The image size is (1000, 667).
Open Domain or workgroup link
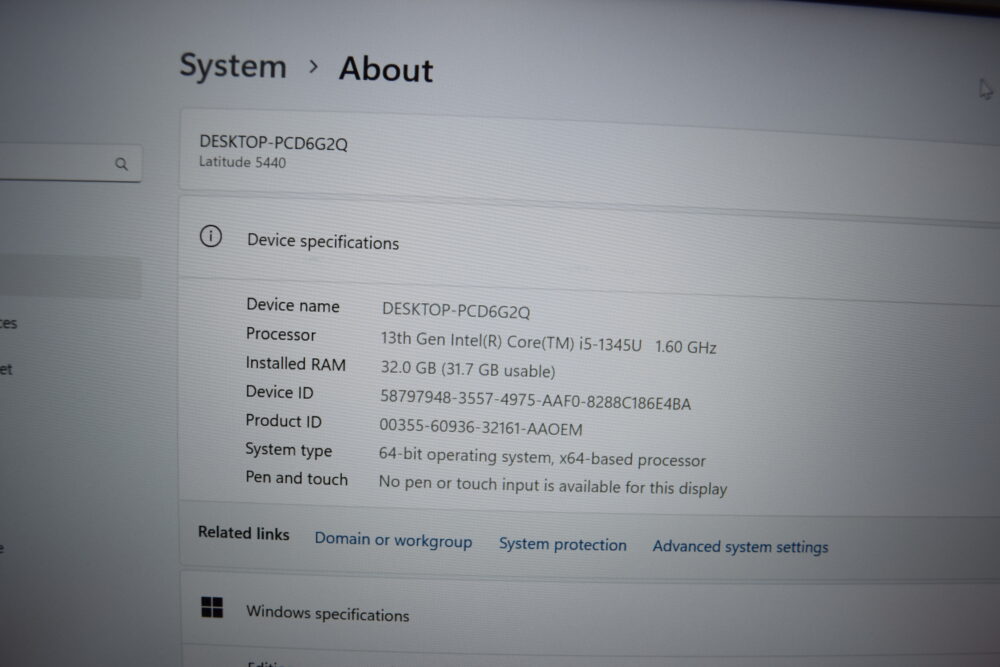[x=393, y=540]
